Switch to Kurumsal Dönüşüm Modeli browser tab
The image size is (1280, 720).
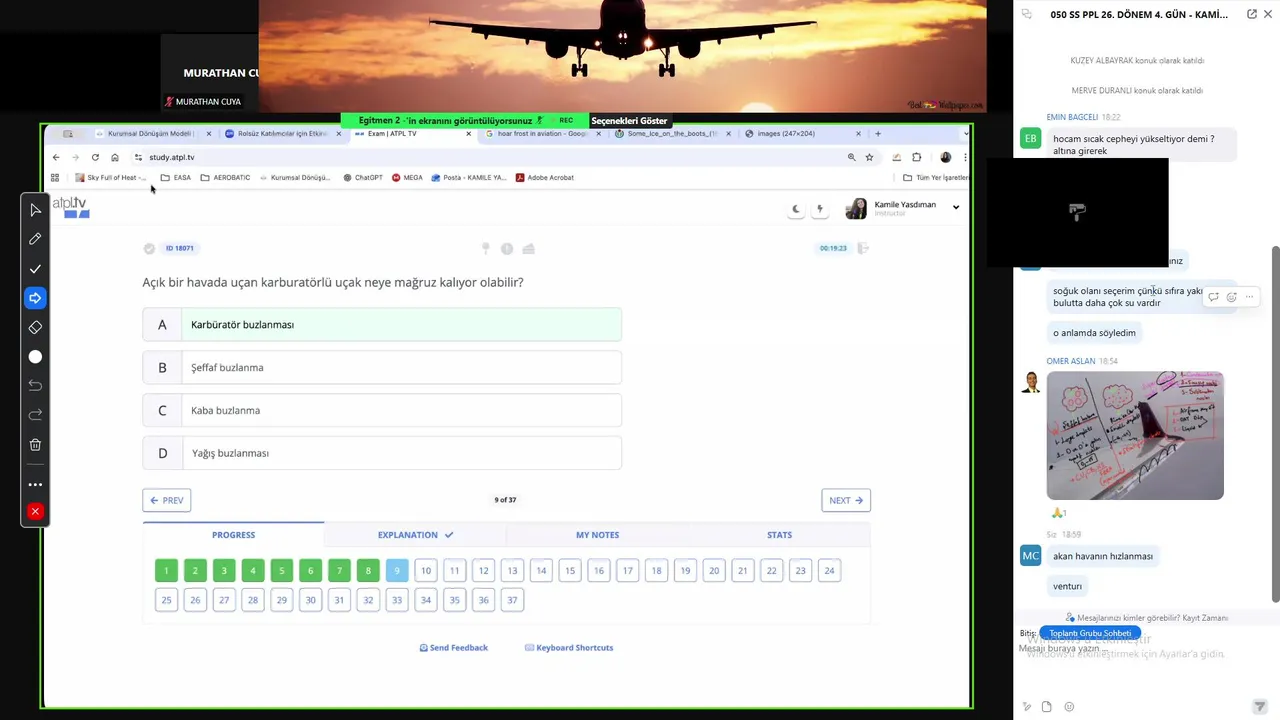pyautogui.click(x=152, y=133)
